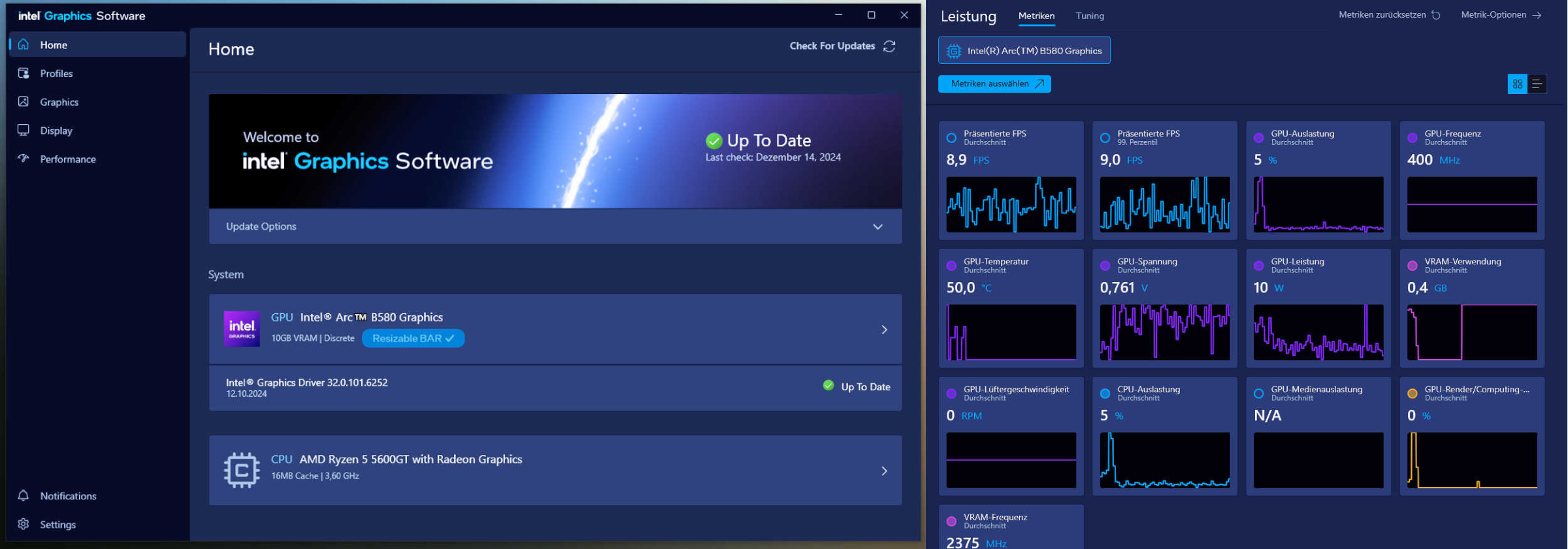
Task: Toggle the GPU-Render/Computing indicator circle
Action: 1412,394
